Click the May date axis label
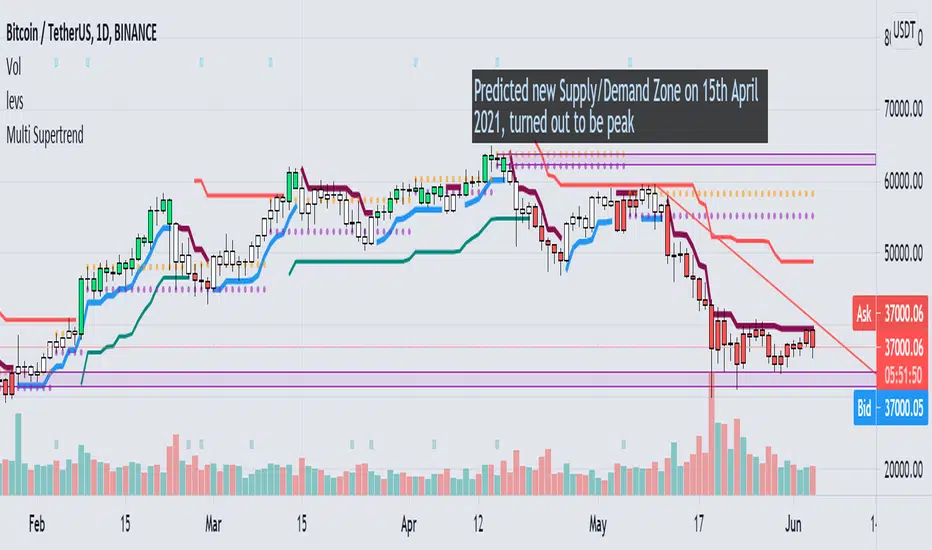The height and width of the screenshot is (550, 932). [601, 521]
